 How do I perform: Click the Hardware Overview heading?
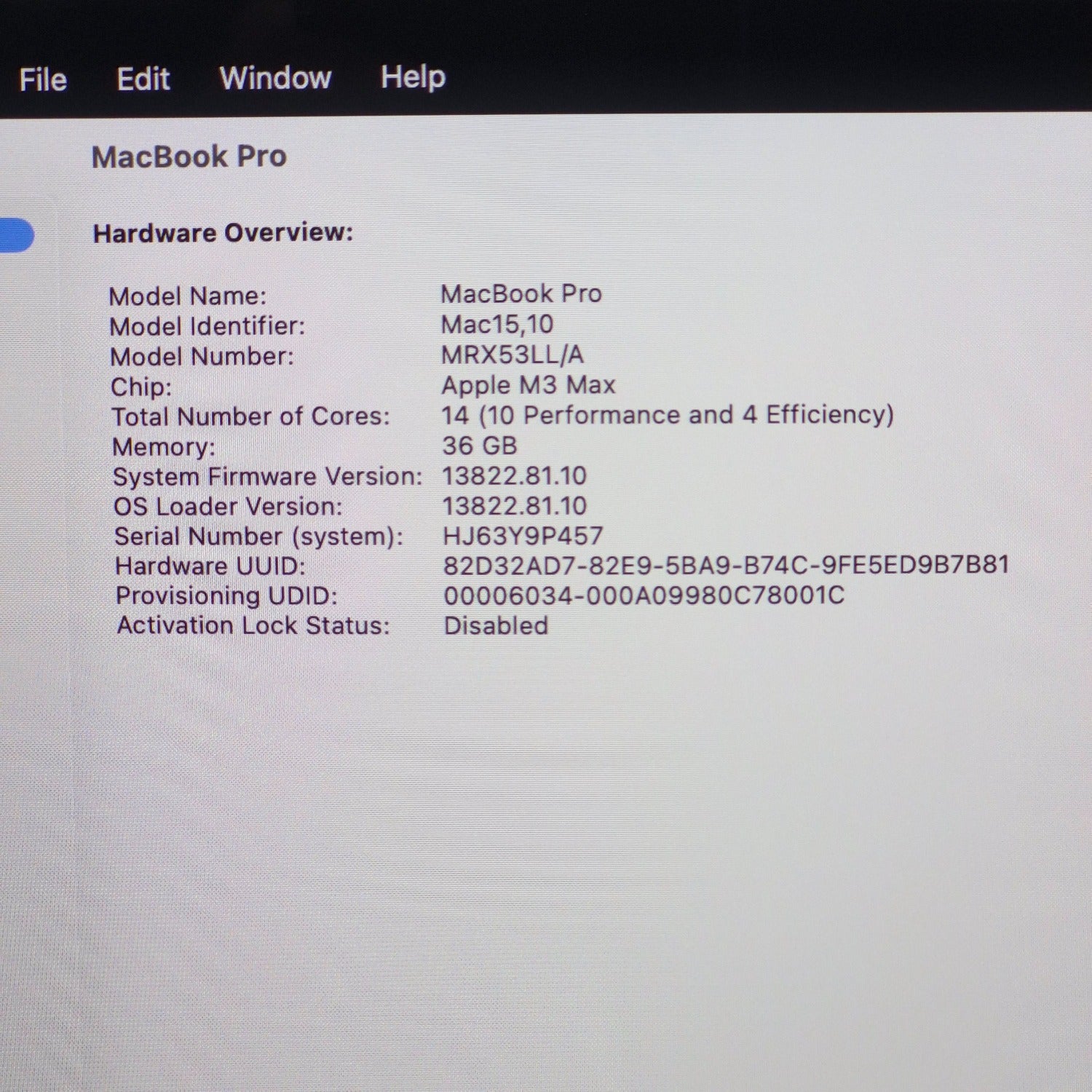click(x=223, y=233)
